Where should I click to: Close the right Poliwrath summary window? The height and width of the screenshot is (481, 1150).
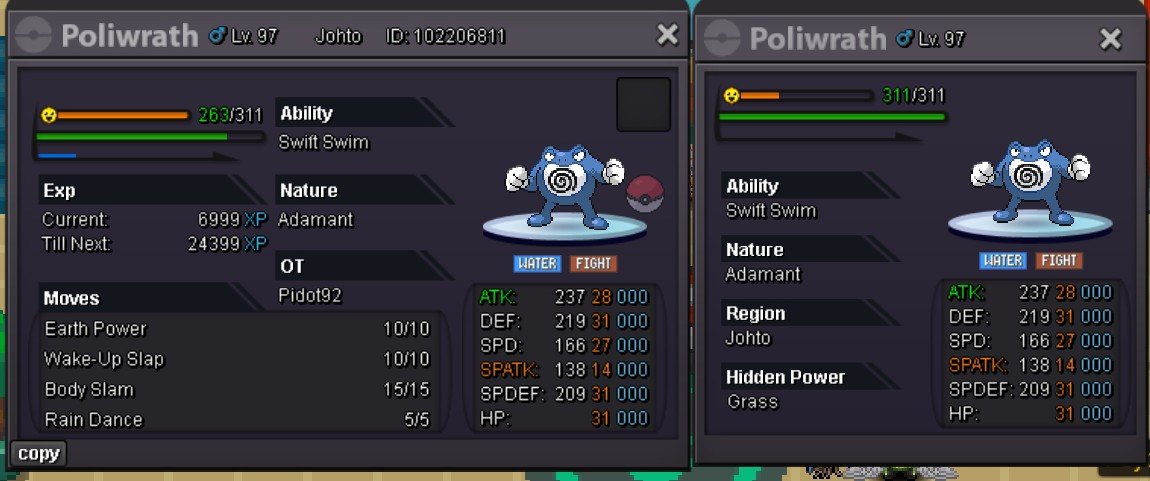tap(1110, 39)
